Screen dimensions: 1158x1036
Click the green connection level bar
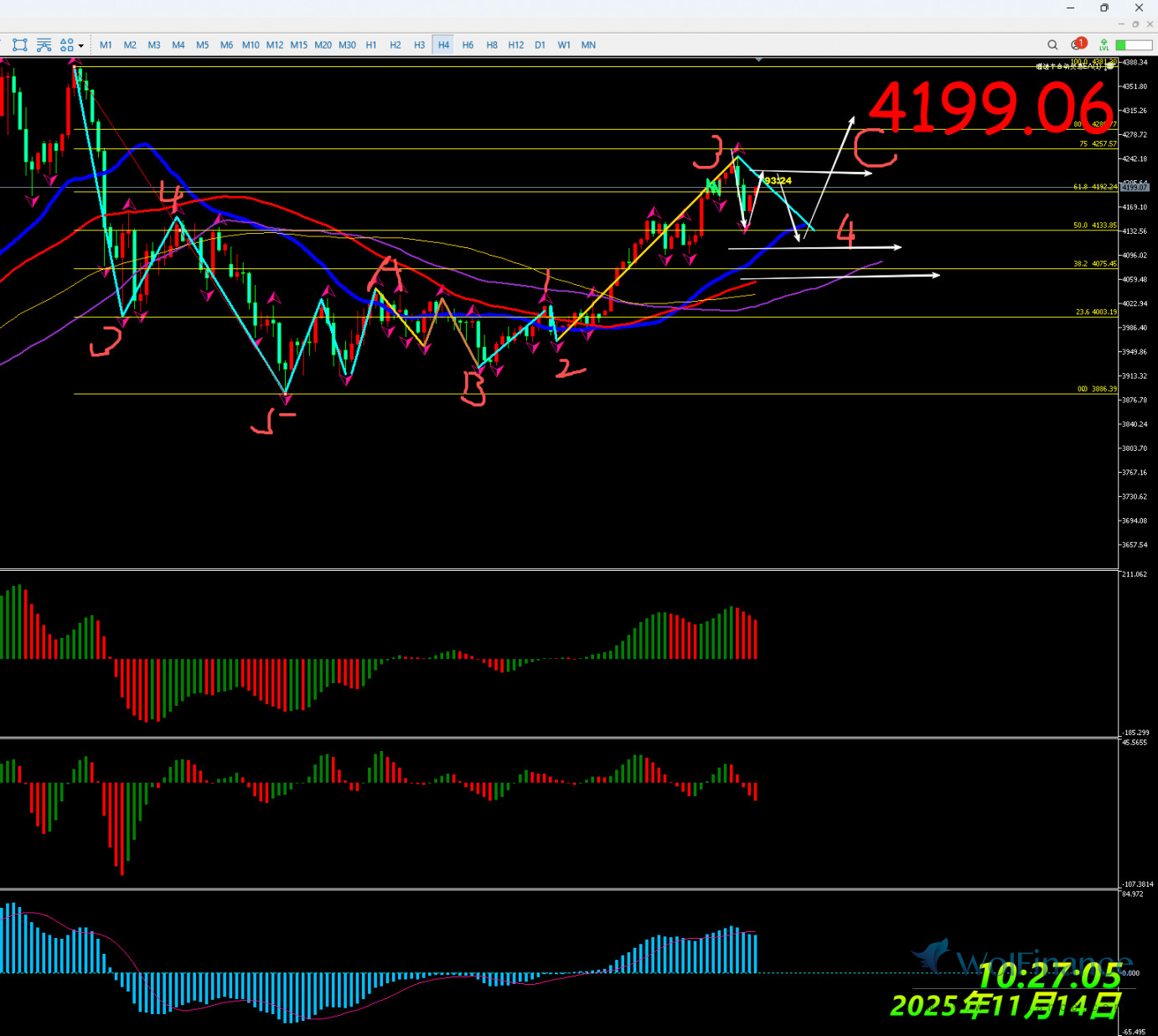point(1133,45)
